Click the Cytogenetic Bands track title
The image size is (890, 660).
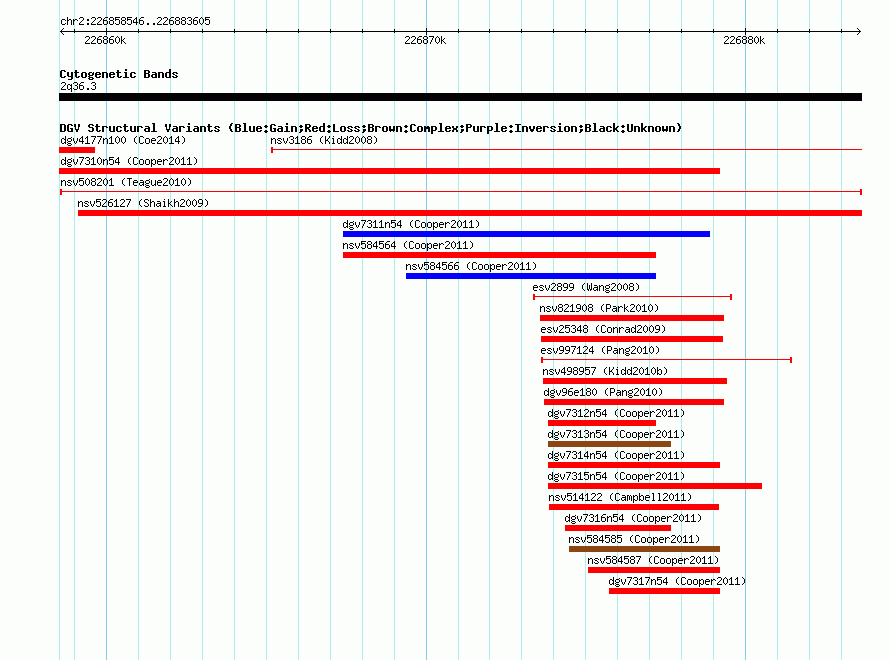[x=119, y=74]
